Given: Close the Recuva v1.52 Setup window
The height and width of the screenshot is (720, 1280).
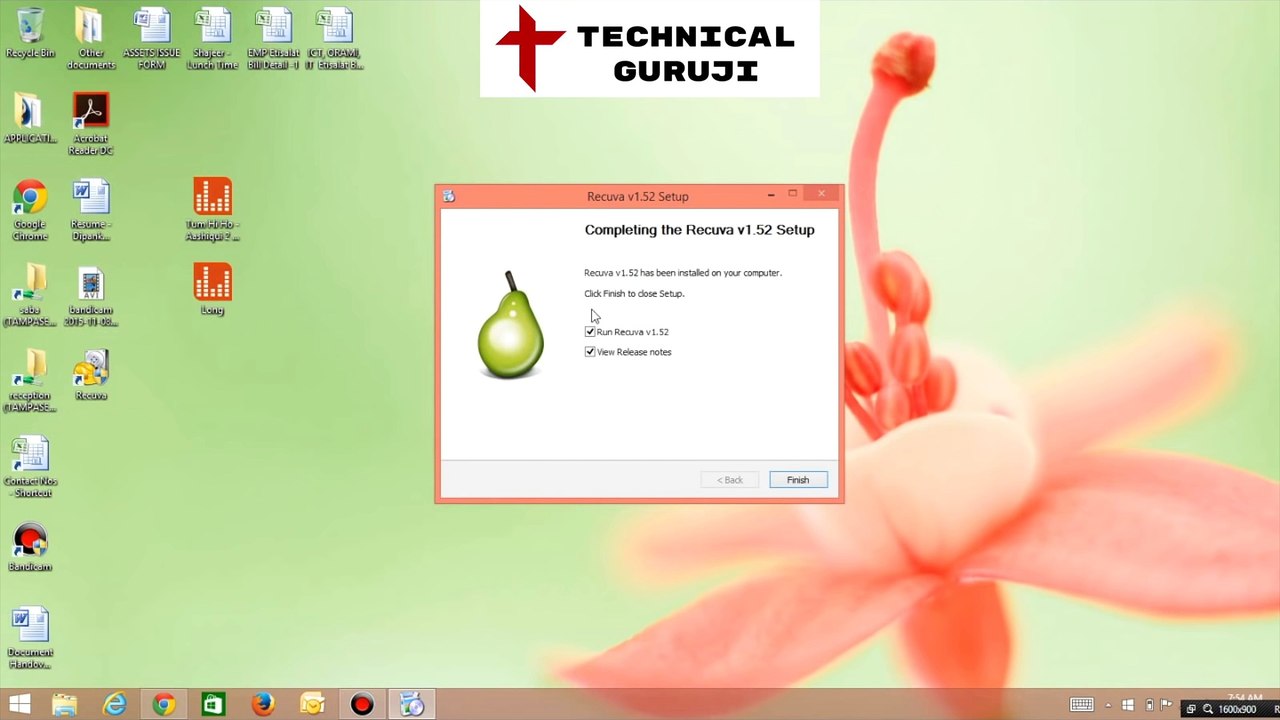Looking at the screenshot, I should (x=822, y=194).
